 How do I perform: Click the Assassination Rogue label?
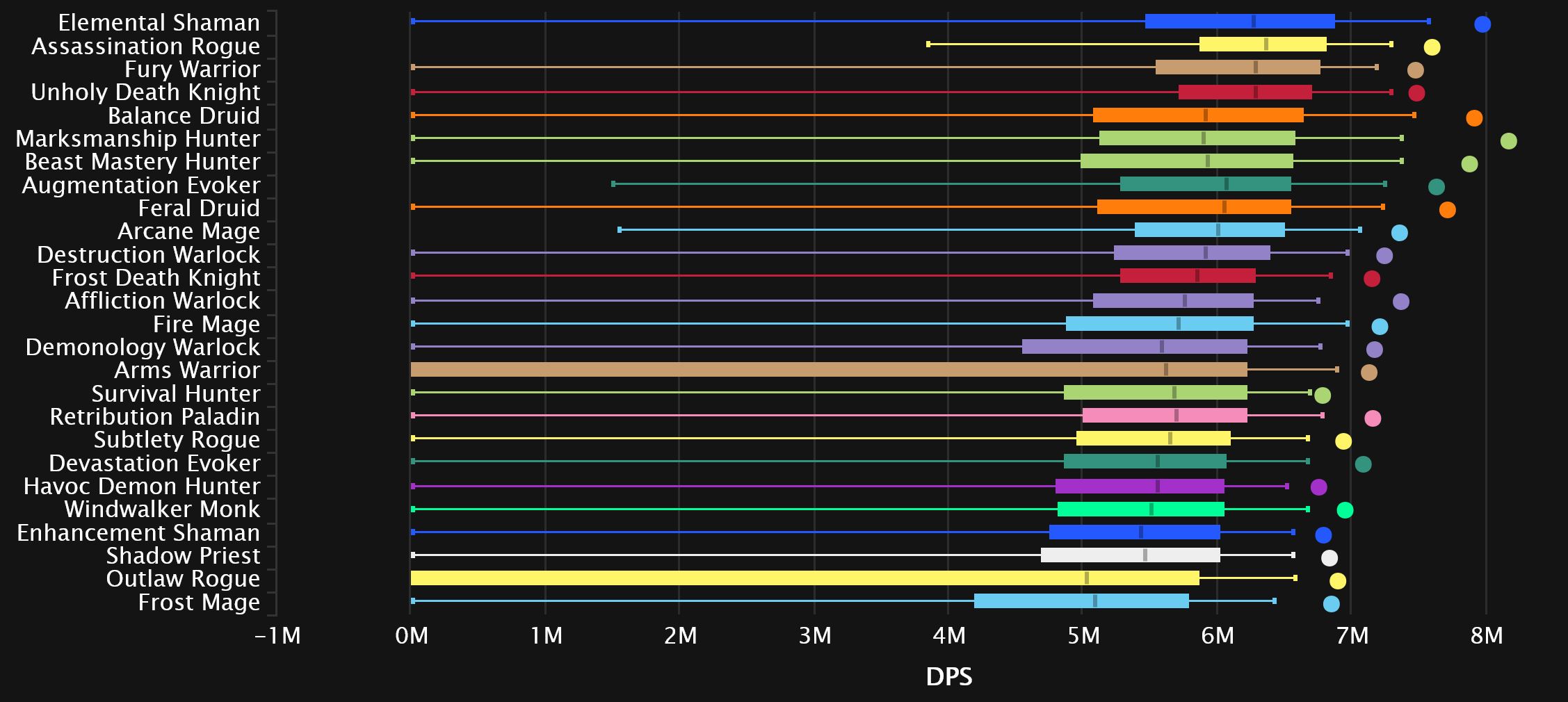145,46
